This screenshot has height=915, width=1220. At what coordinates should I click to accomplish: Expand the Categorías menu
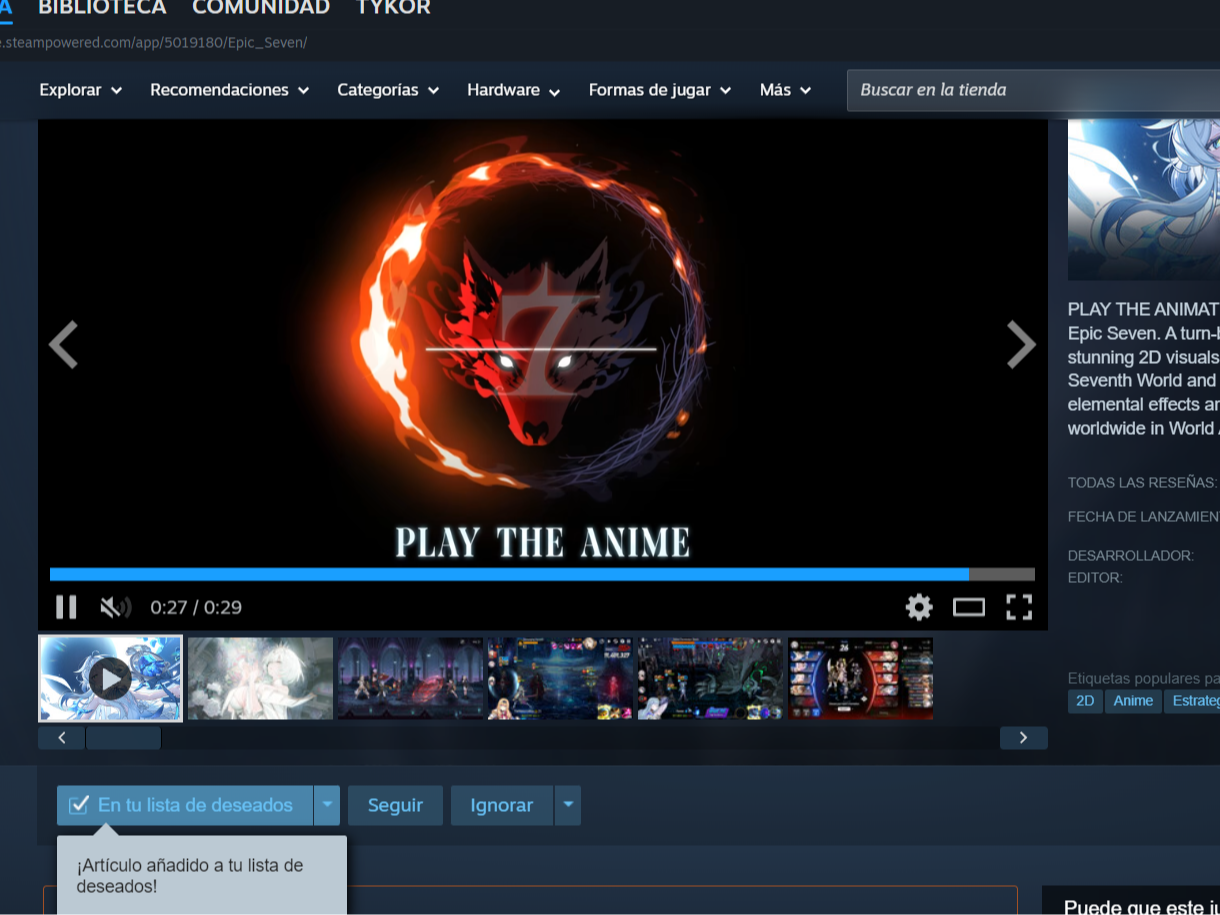(x=388, y=90)
